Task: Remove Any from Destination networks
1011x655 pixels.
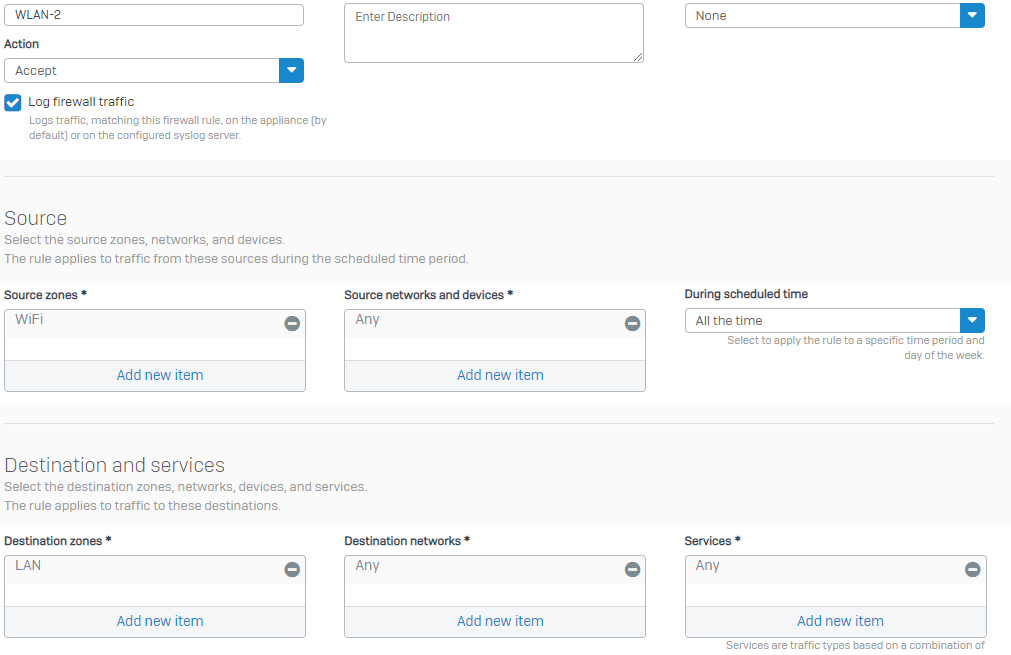Action: pyautogui.click(x=632, y=569)
